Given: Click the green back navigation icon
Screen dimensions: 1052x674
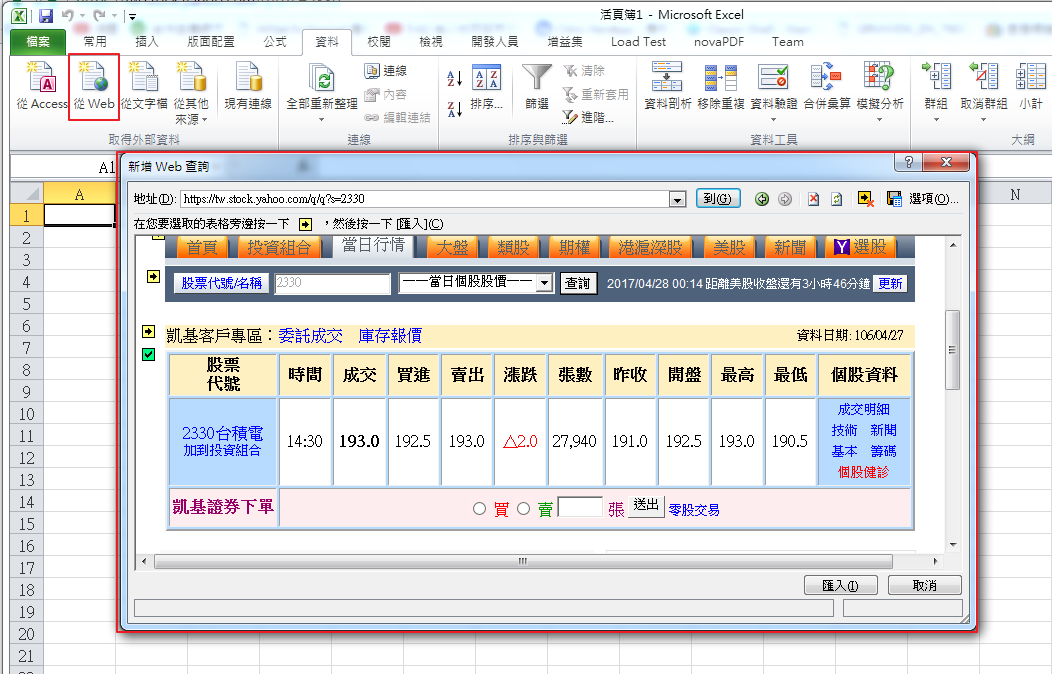Looking at the screenshot, I should point(761,199).
